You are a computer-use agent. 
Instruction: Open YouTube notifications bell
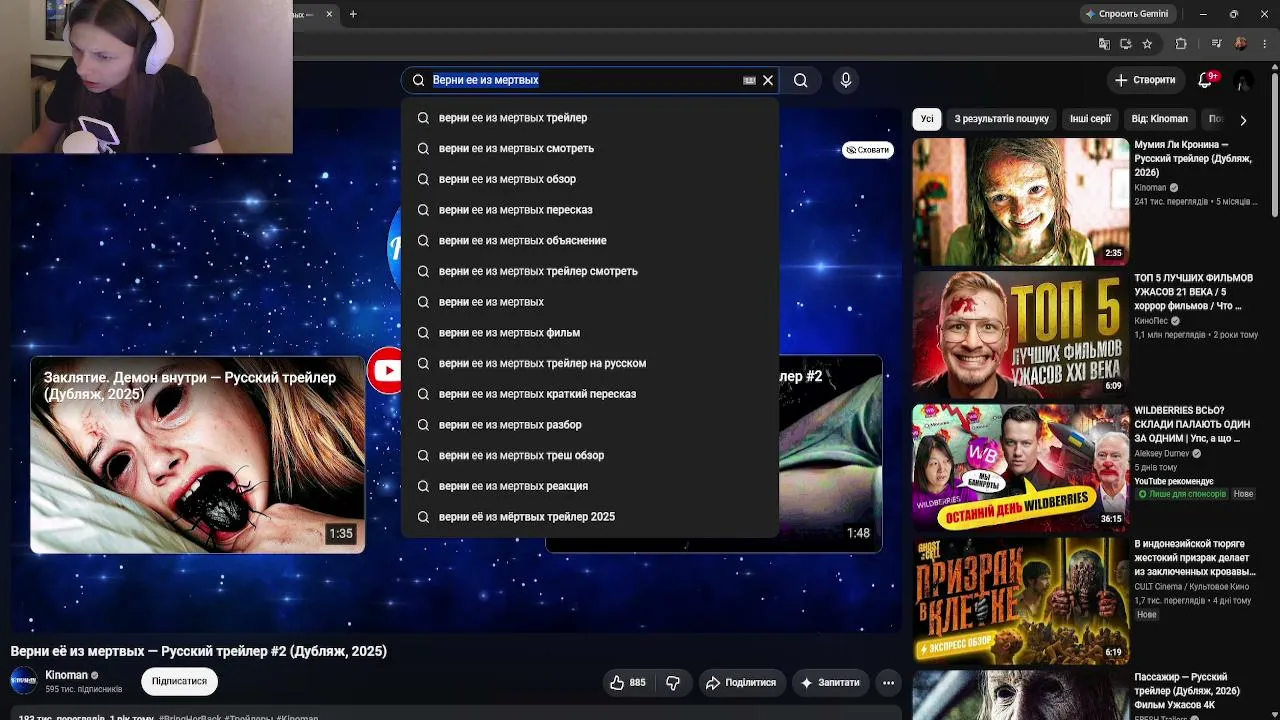click(1205, 80)
